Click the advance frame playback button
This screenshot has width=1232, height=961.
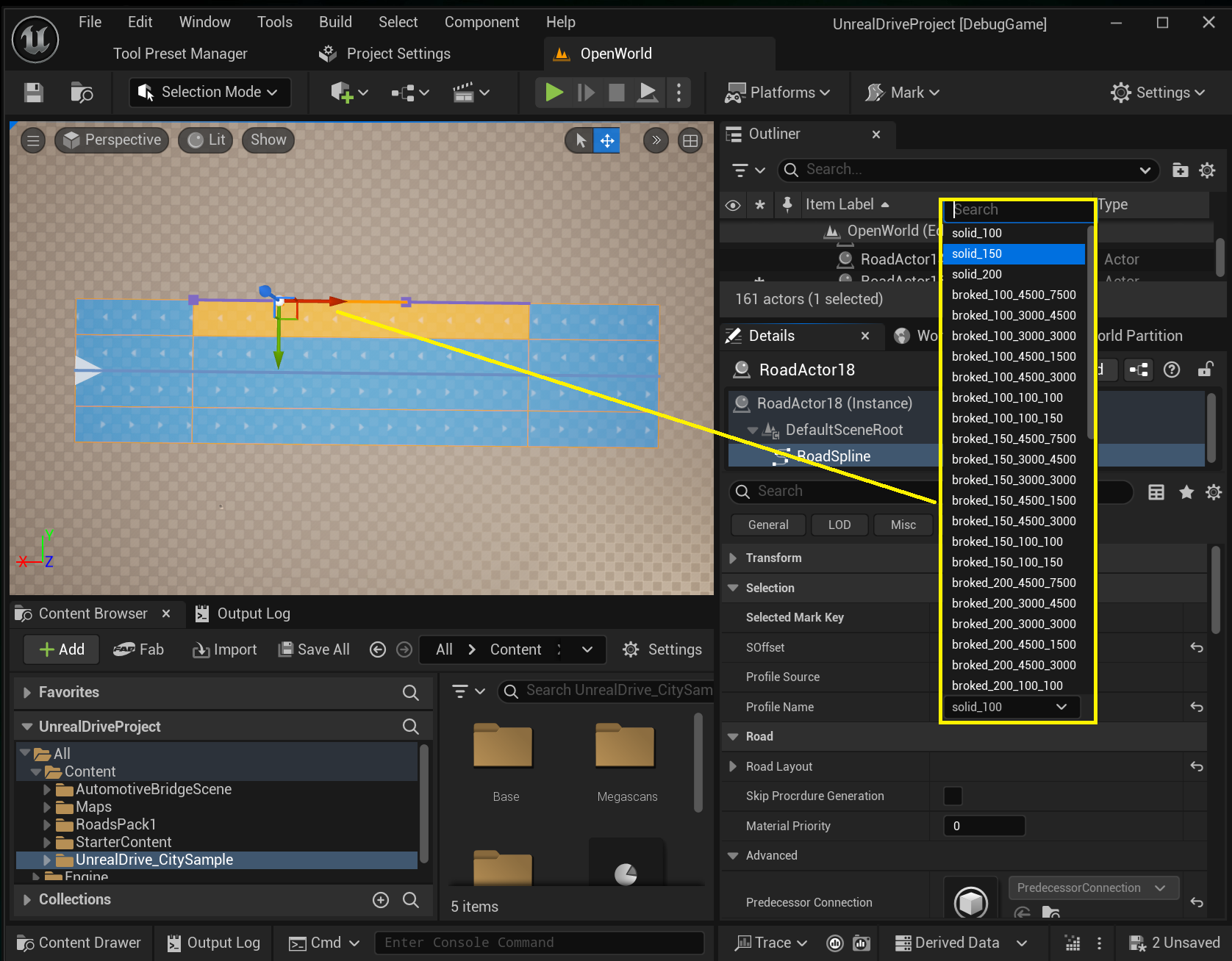pyautogui.click(x=586, y=93)
